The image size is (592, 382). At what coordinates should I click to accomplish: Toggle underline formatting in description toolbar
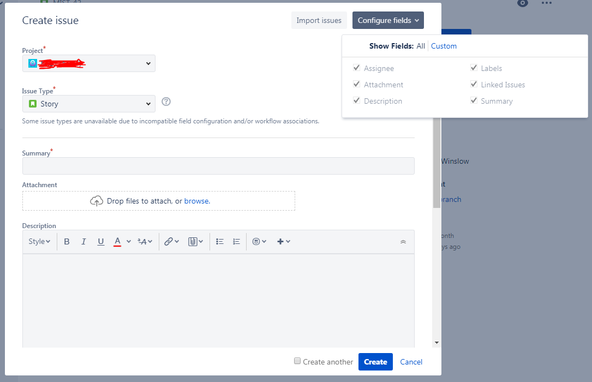click(x=100, y=242)
